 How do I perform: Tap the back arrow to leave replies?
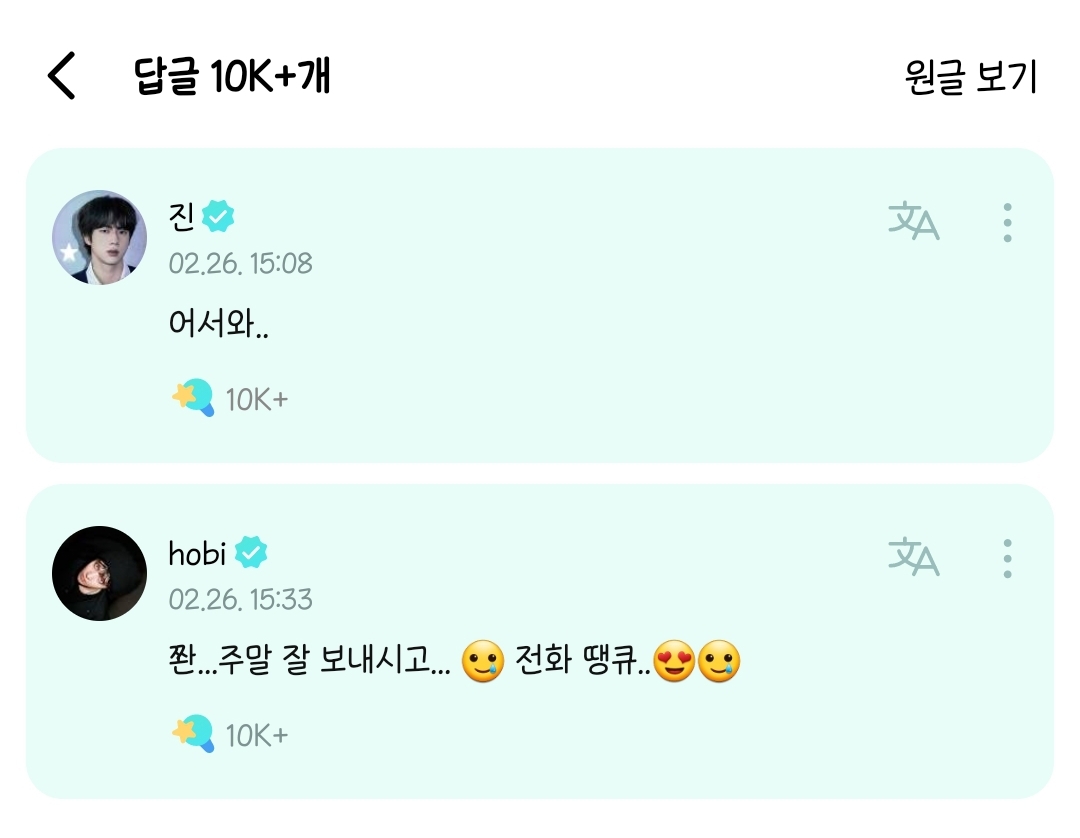click(62, 76)
